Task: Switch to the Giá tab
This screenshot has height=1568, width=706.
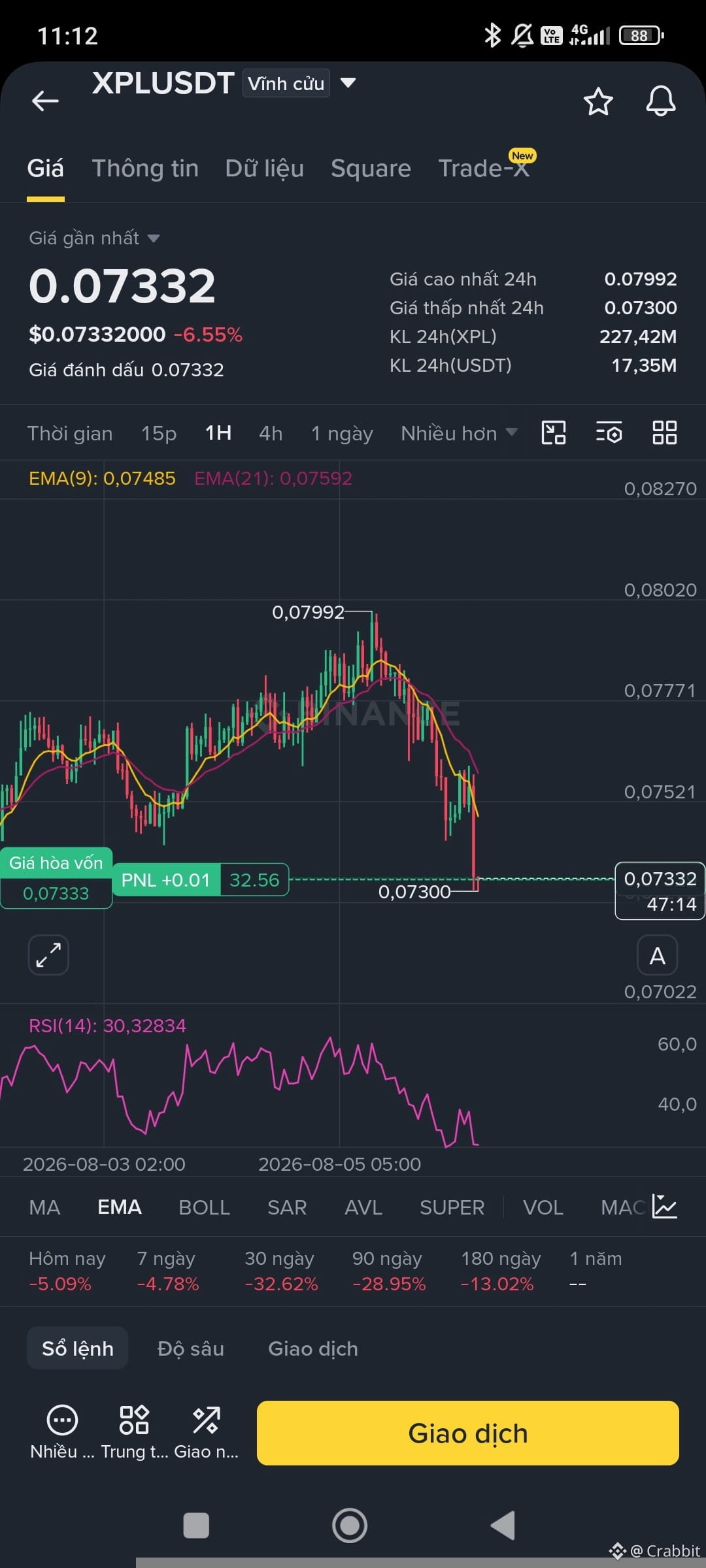Action: pos(45,169)
